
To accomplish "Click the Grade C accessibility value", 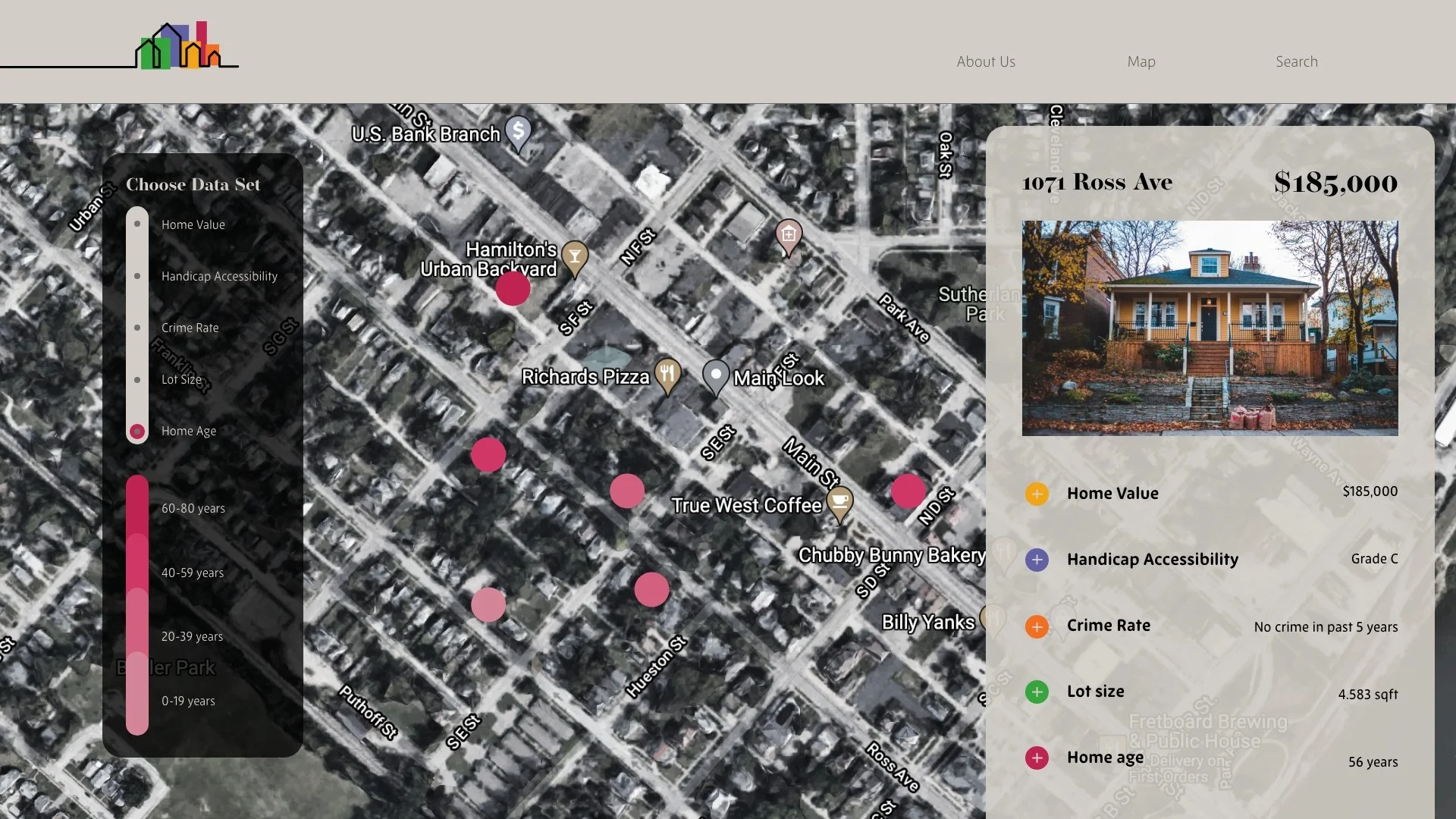I will [x=1374, y=559].
